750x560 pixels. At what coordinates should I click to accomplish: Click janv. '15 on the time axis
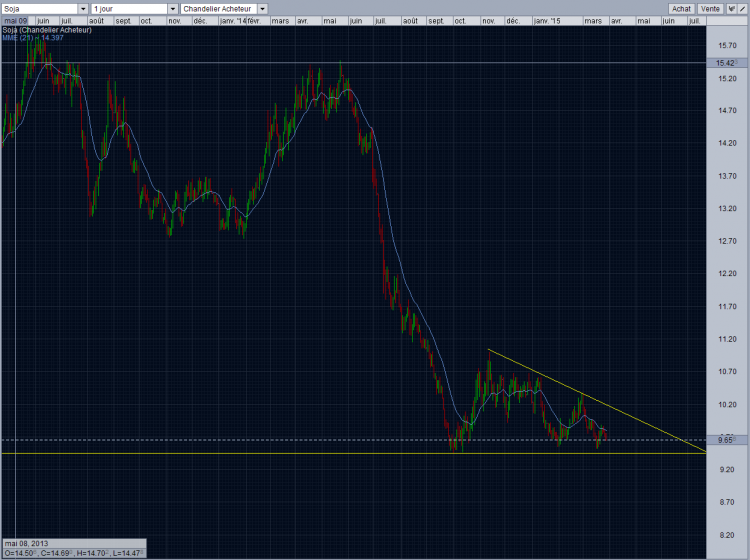coord(547,21)
